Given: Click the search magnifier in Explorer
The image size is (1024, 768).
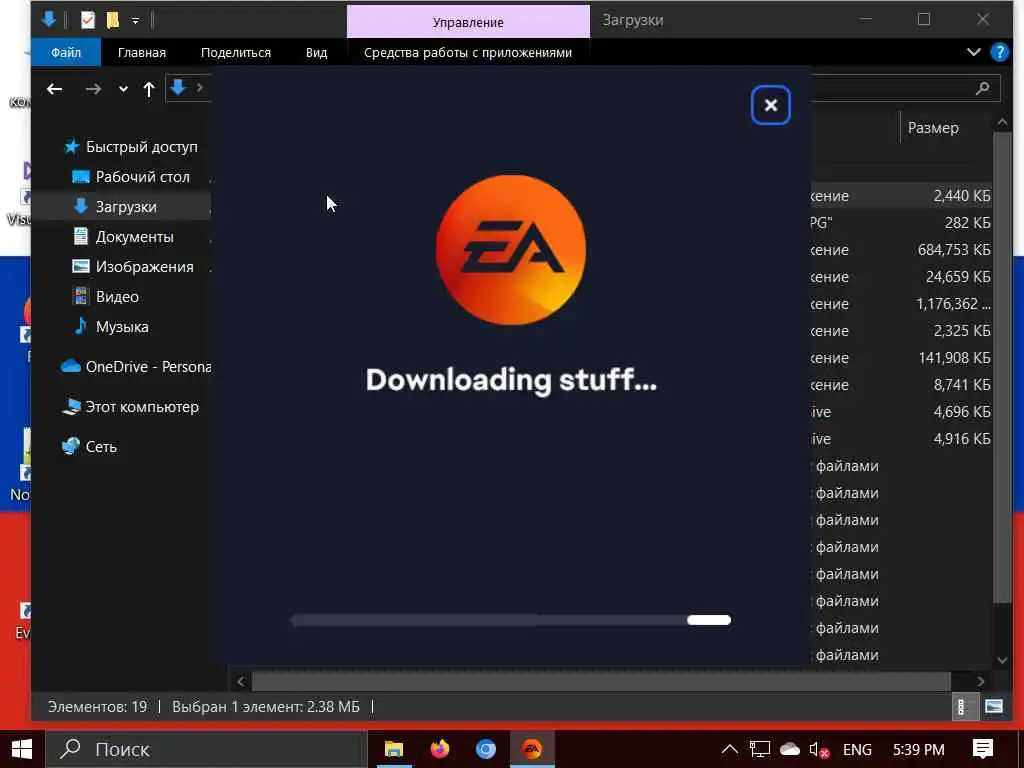Looking at the screenshot, I should (982, 88).
